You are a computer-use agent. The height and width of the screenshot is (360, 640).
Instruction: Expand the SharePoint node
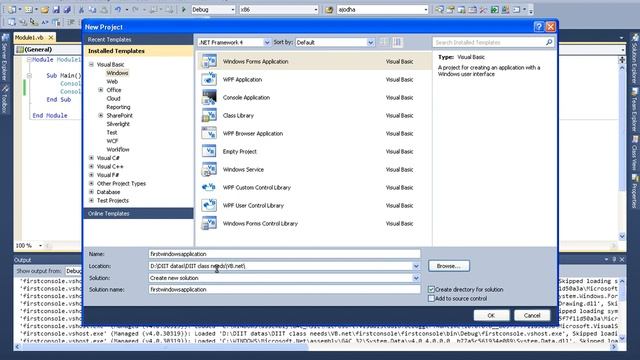click(x=101, y=116)
